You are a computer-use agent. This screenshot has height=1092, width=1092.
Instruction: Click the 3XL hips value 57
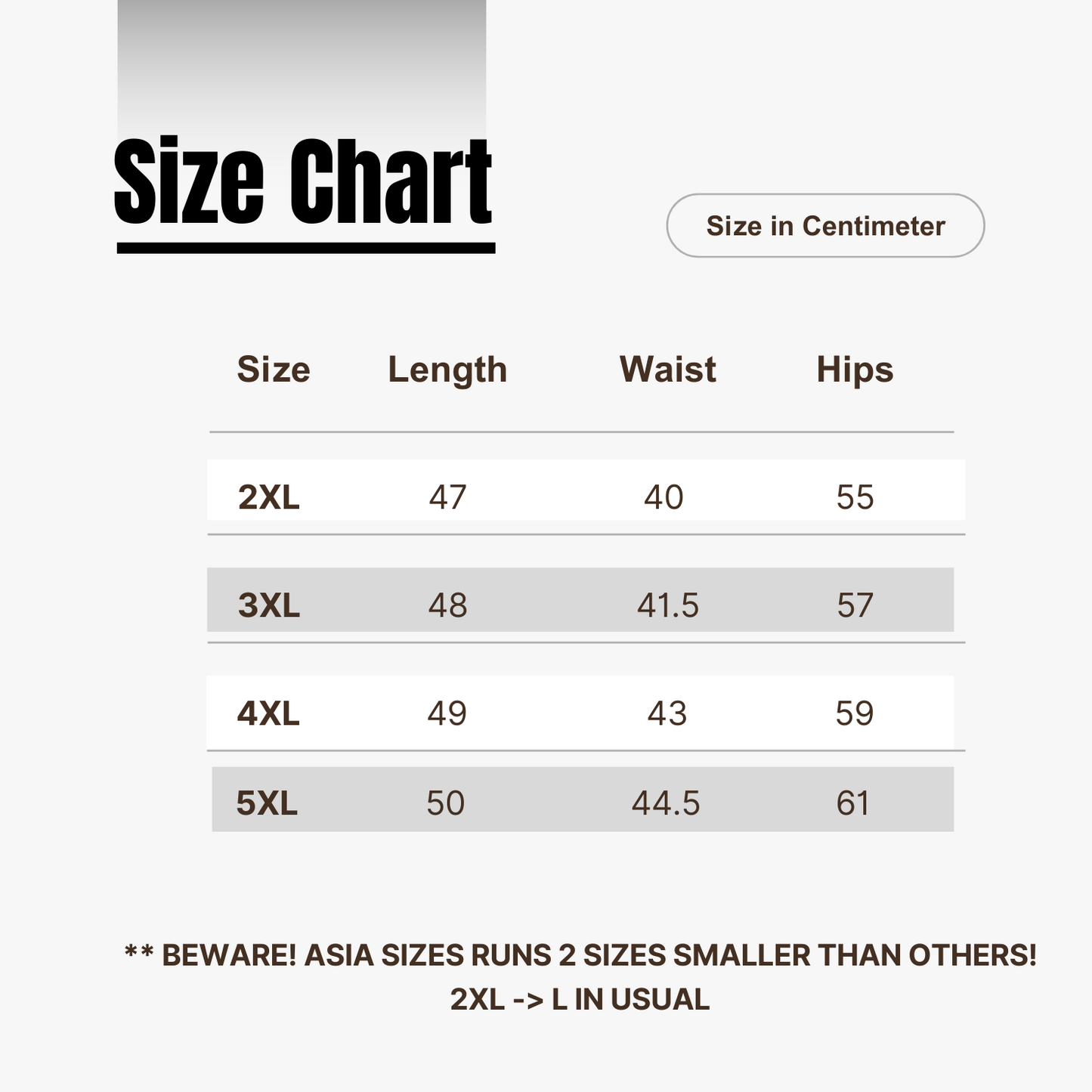855,605
